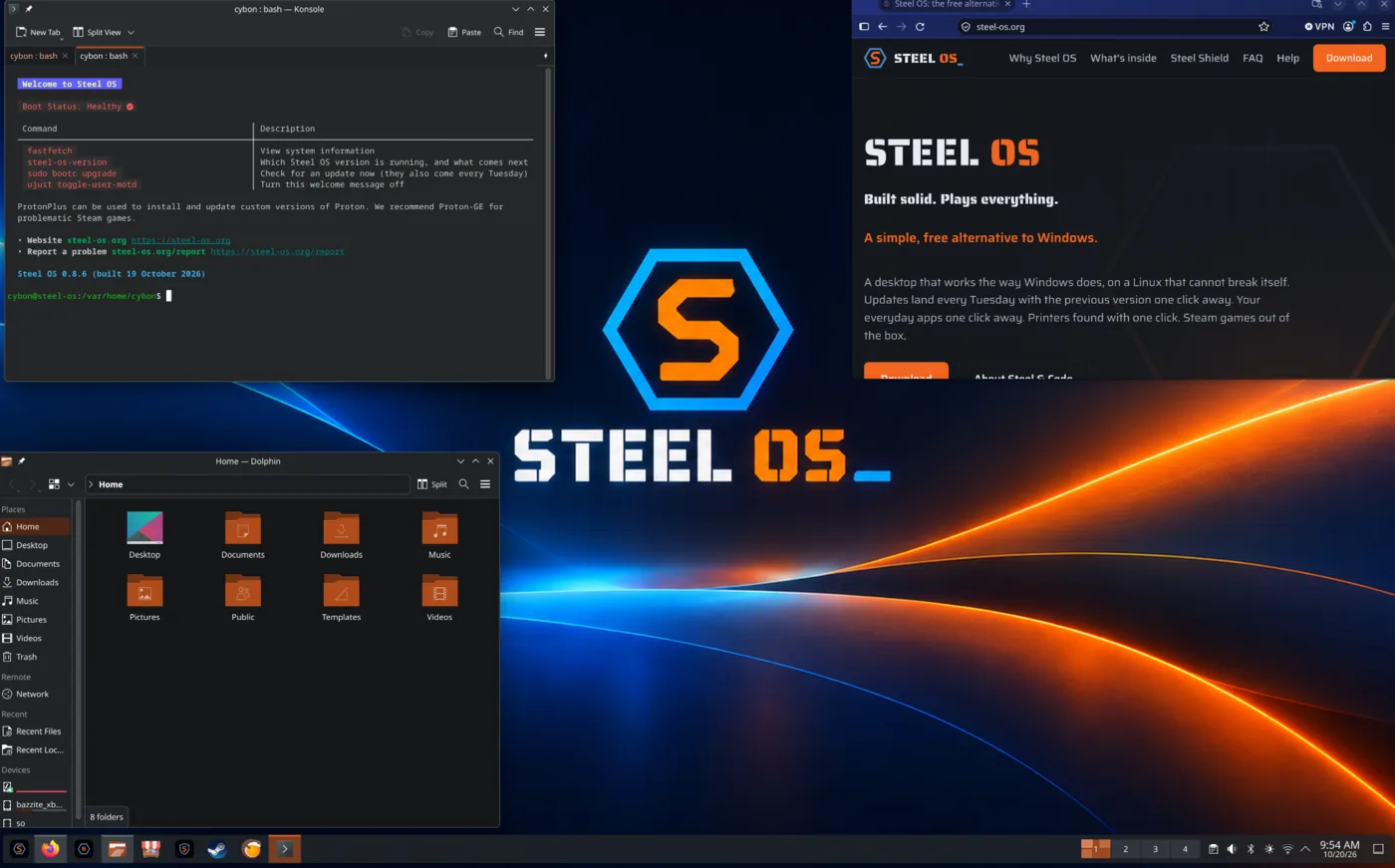The height and width of the screenshot is (868, 1395).
Task: Click the orange Download button in the site header
Action: (1349, 58)
